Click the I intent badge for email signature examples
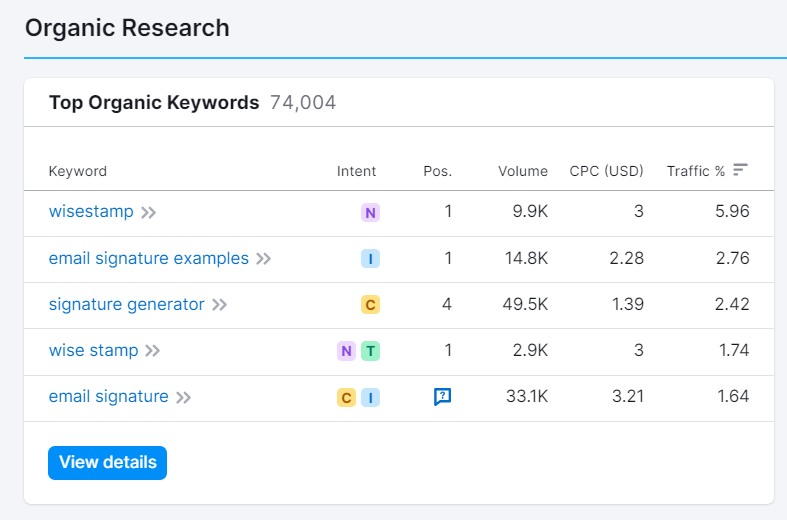This screenshot has height=520, width=787. tap(370, 258)
